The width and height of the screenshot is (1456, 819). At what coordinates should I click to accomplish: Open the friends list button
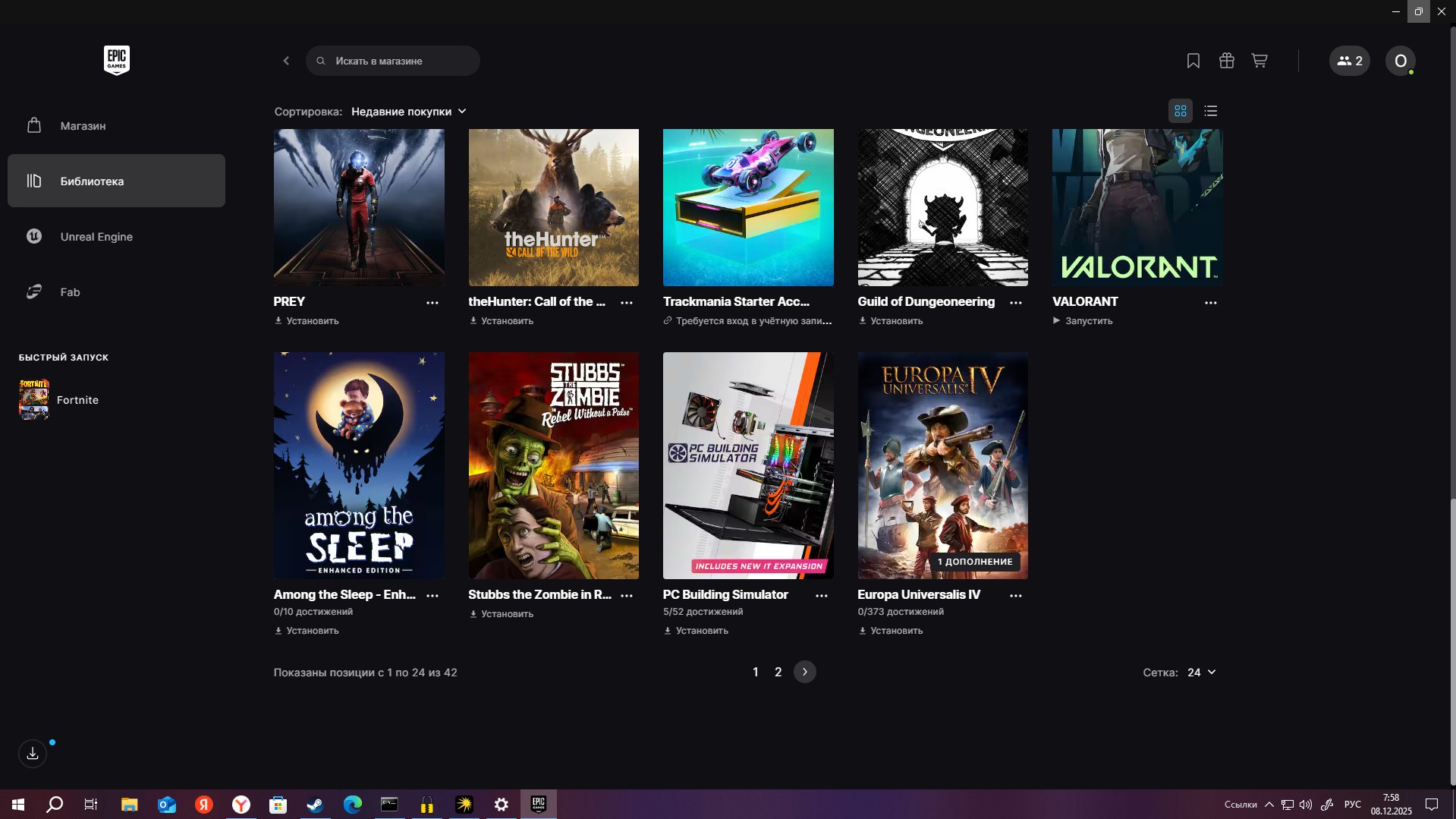pyautogui.click(x=1349, y=61)
